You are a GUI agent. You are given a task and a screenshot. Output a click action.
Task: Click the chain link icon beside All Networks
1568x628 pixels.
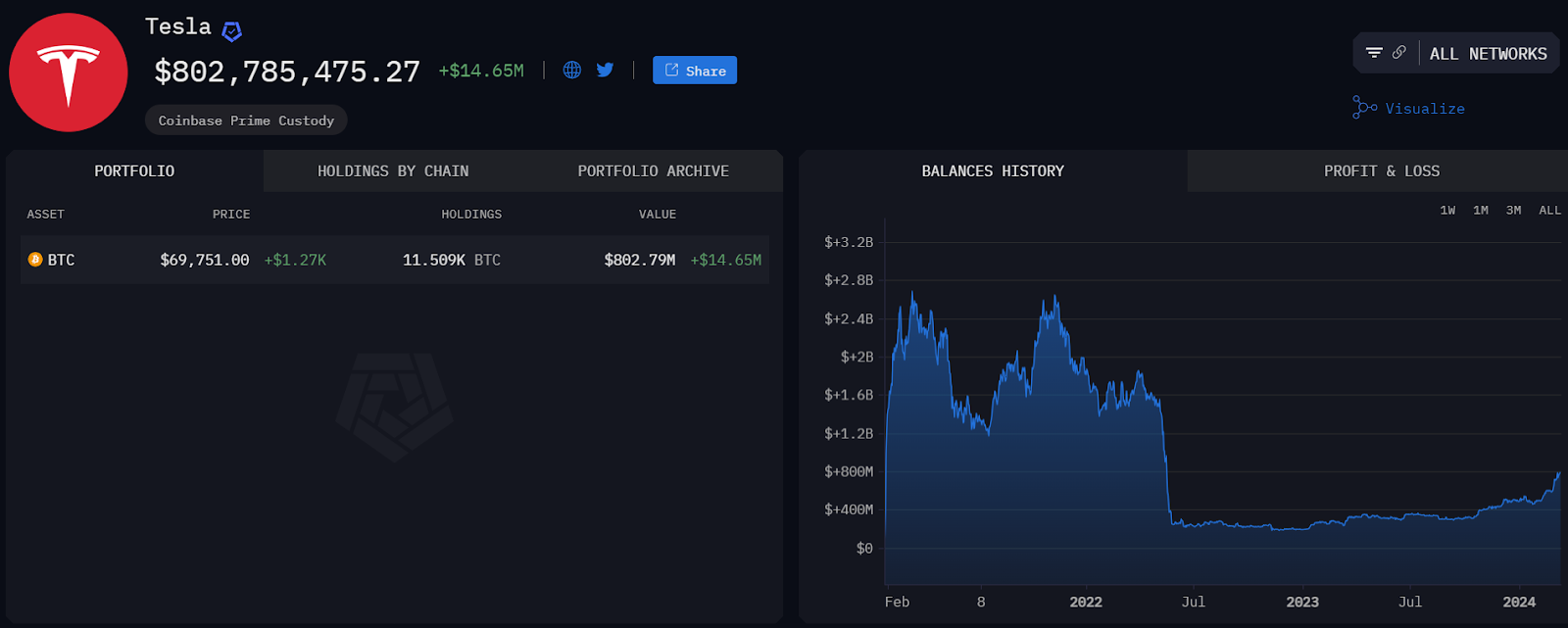point(1399,52)
